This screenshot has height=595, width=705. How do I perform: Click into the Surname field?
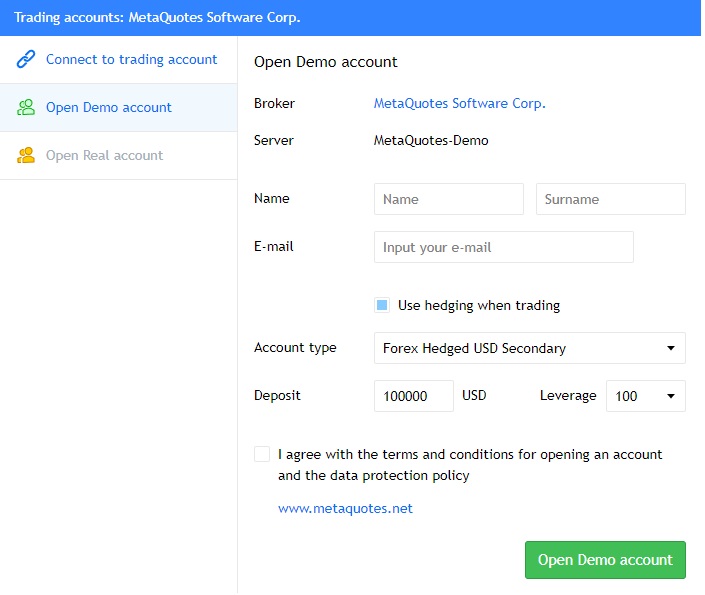coord(610,199)
